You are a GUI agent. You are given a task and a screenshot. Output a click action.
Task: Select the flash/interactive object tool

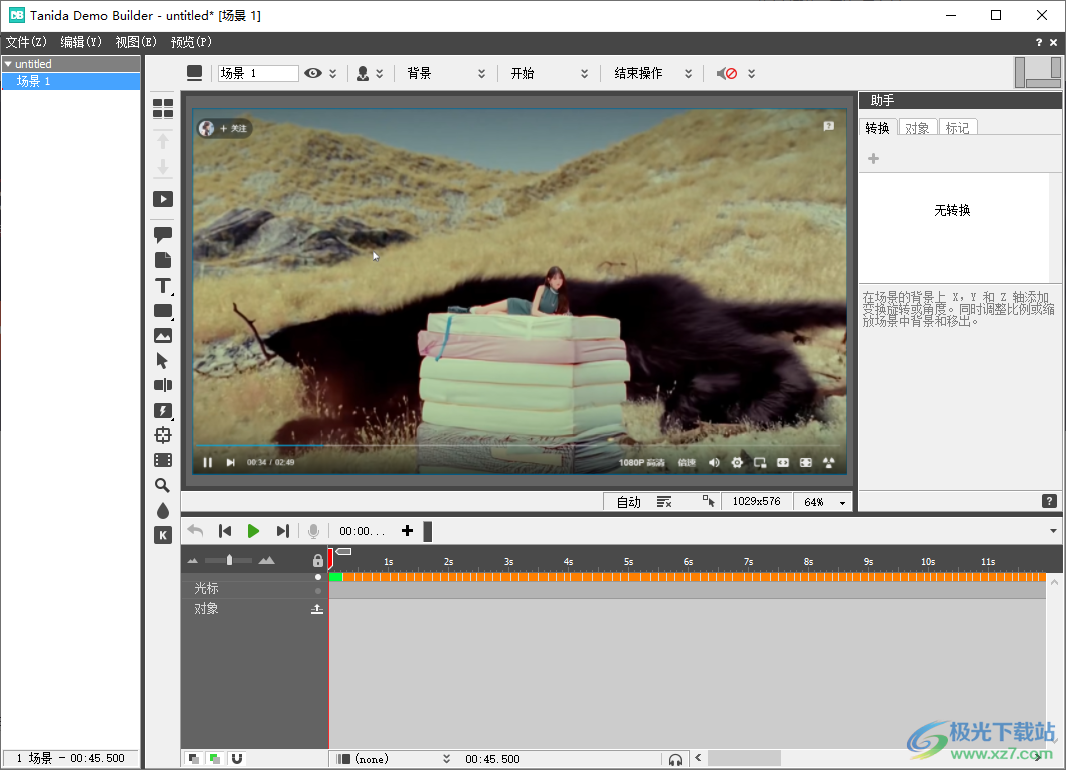(x=162, y=410)
